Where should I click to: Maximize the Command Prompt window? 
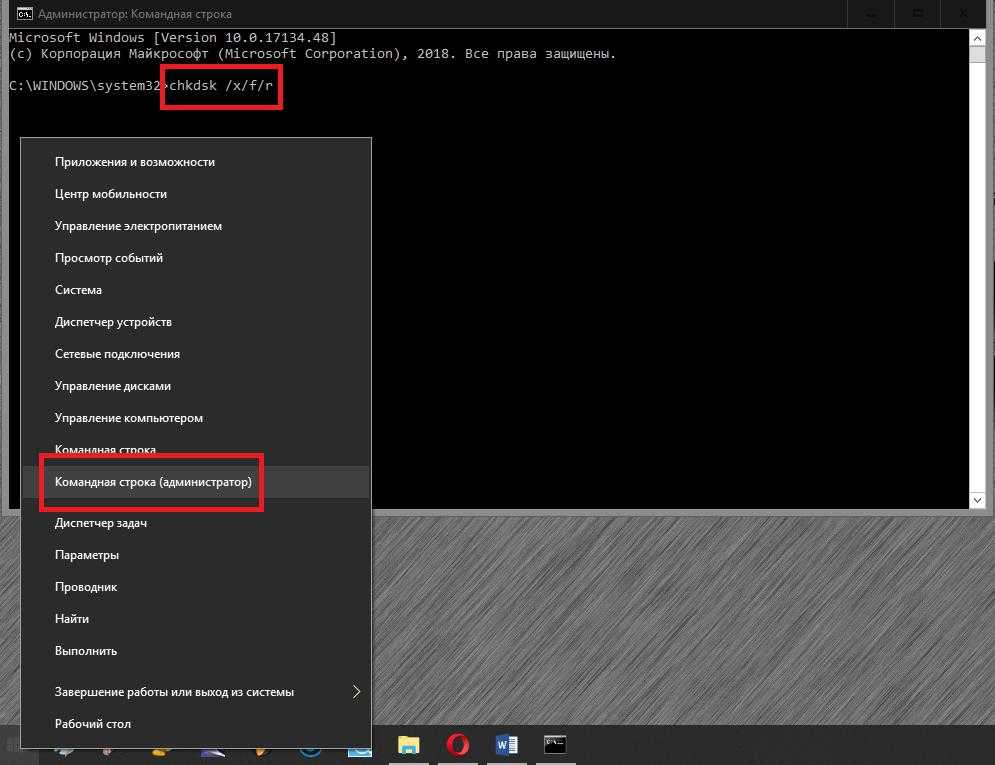point(917,13)
